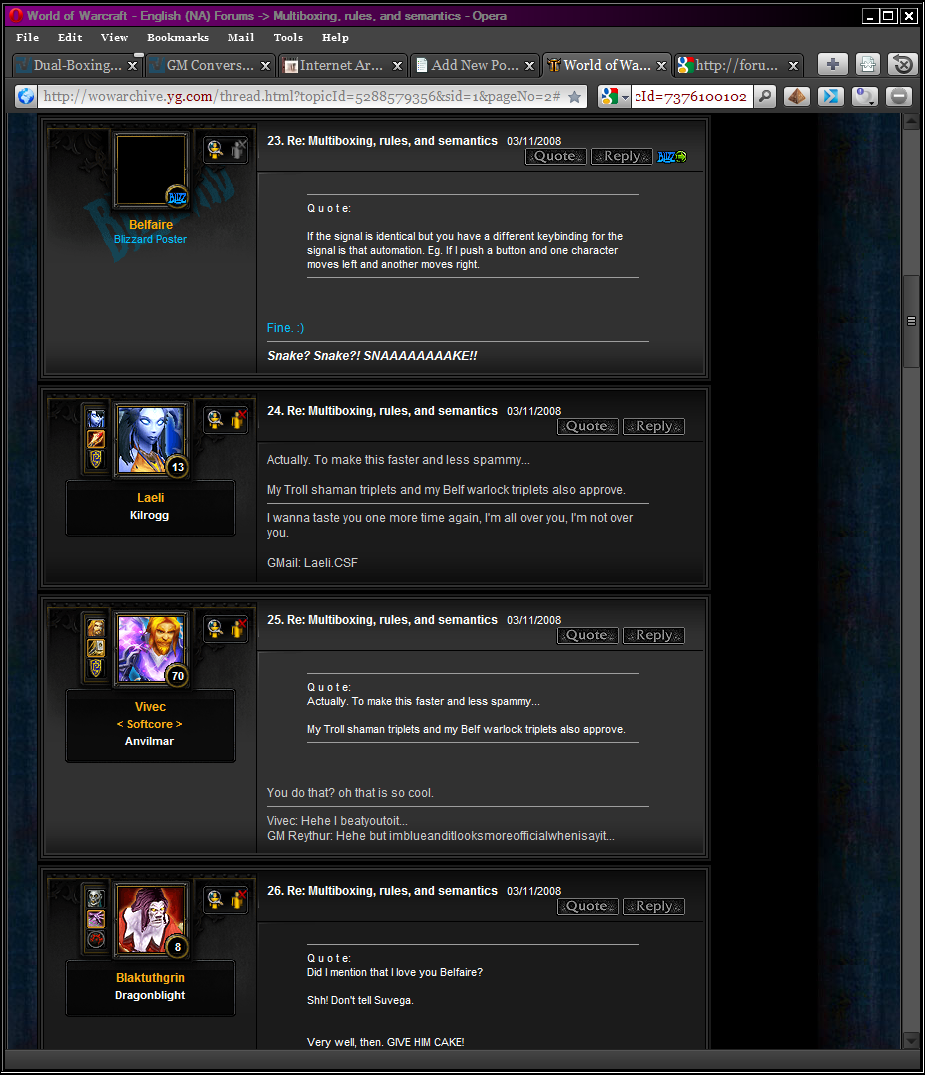The width and height of the screenshot is (925, 1075).
Task: Switch to the http://foru... tab
Action: pos(738,65)
